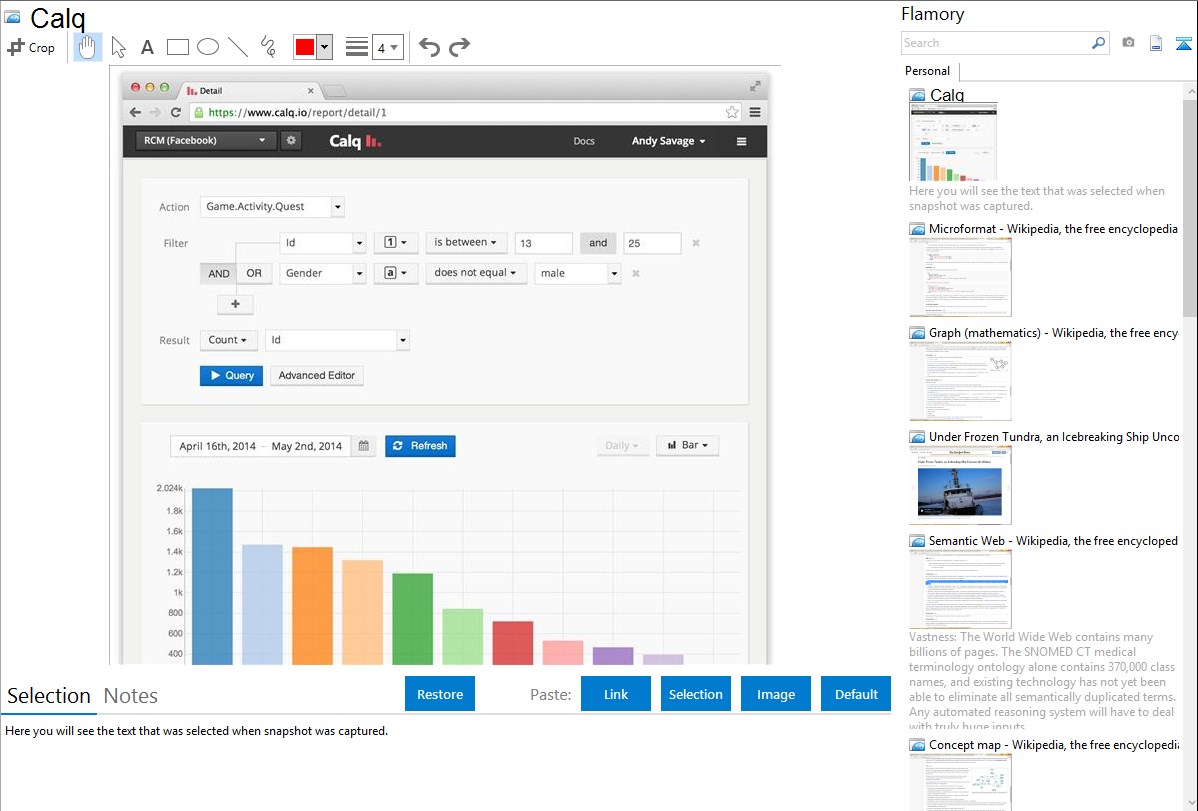Click the snapshot list scrollbar up arrow
This screenshot has height=811, width=1198.
point(1190,91)
